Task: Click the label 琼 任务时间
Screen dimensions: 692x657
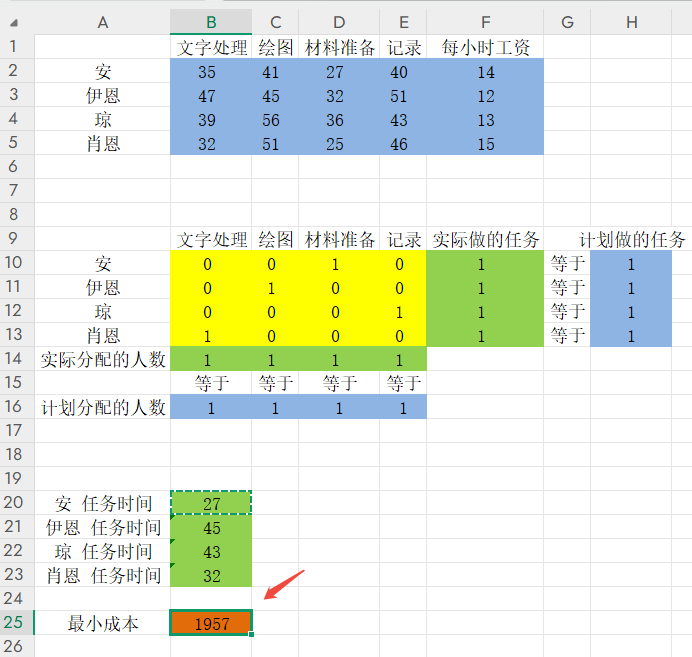Action: pyautogui.click(x=103, y=552)
